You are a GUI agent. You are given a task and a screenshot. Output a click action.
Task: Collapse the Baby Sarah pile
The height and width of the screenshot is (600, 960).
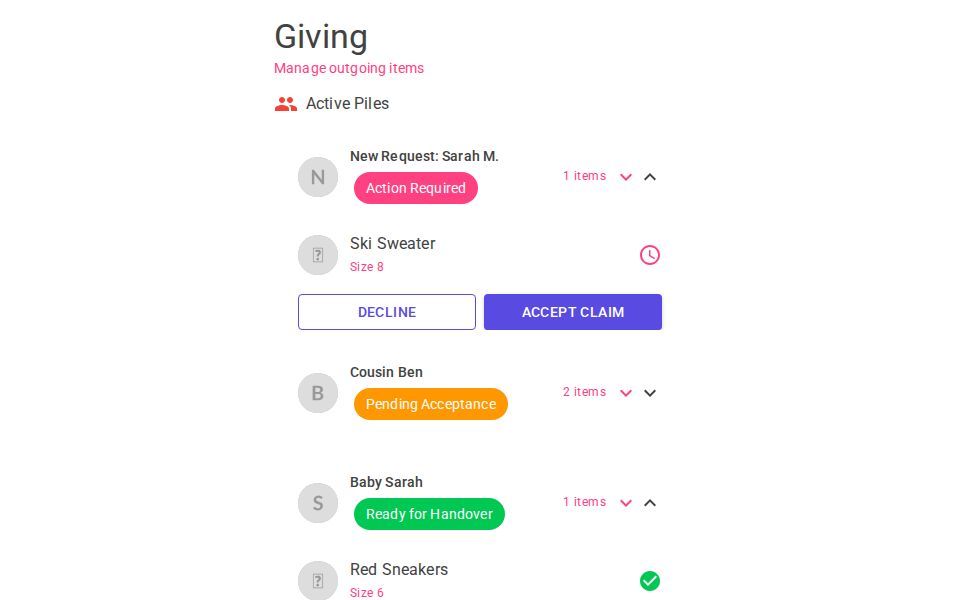(650, 503)
